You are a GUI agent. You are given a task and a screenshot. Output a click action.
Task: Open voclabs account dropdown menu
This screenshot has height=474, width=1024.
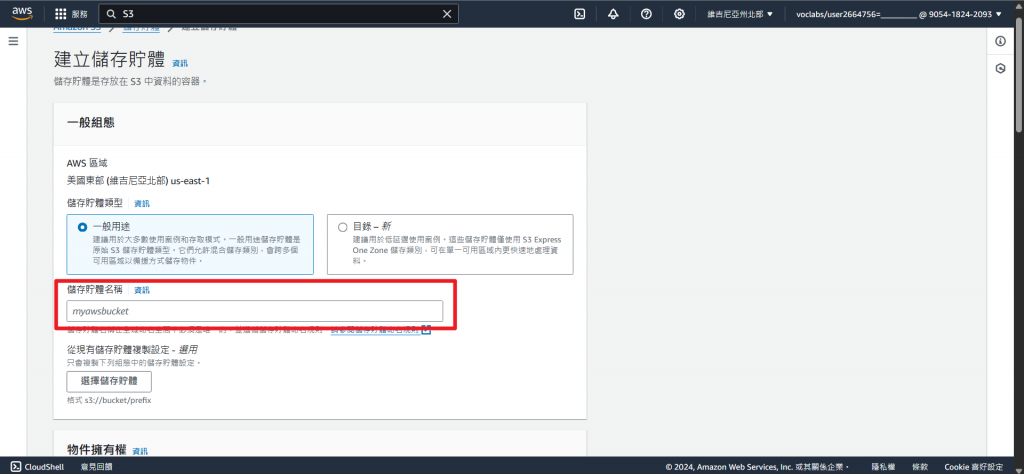pos(898,14)
